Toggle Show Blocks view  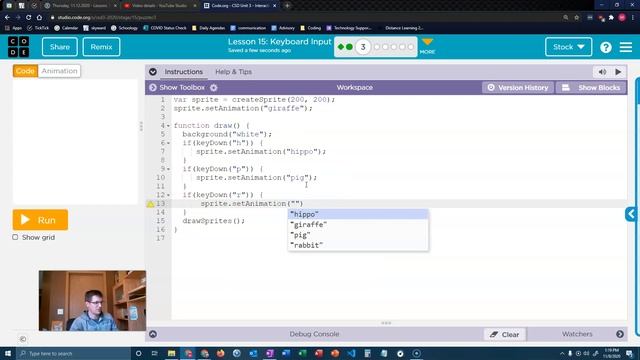point(592,87)
